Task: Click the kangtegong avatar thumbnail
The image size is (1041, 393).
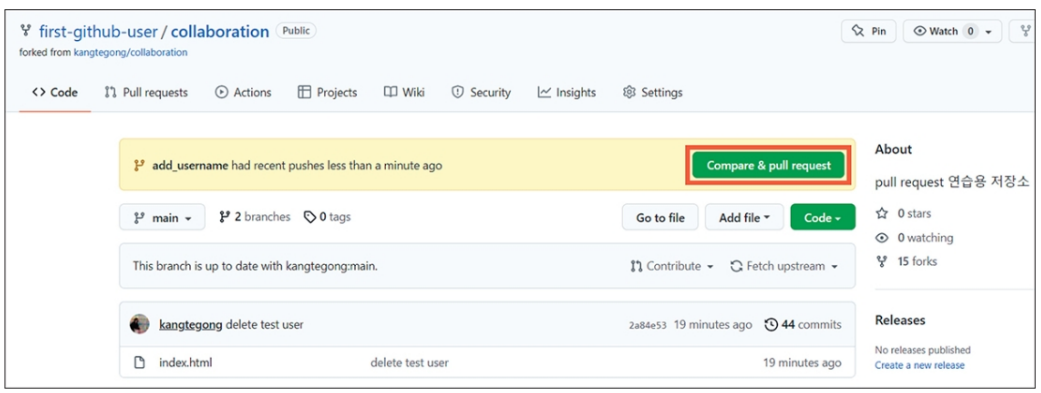Action: tap(139, 324)
